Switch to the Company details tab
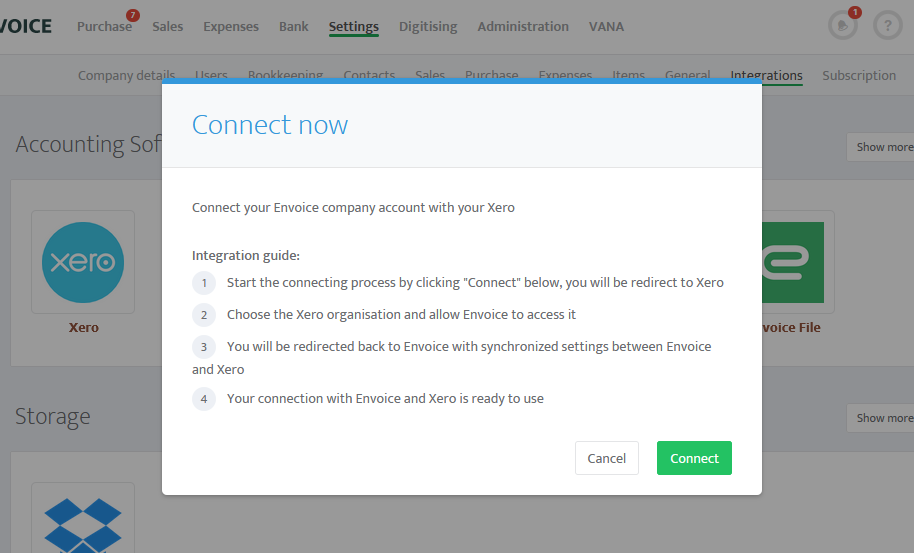The width and height of the screenshot is (914, 553). [x=126, y=76]
